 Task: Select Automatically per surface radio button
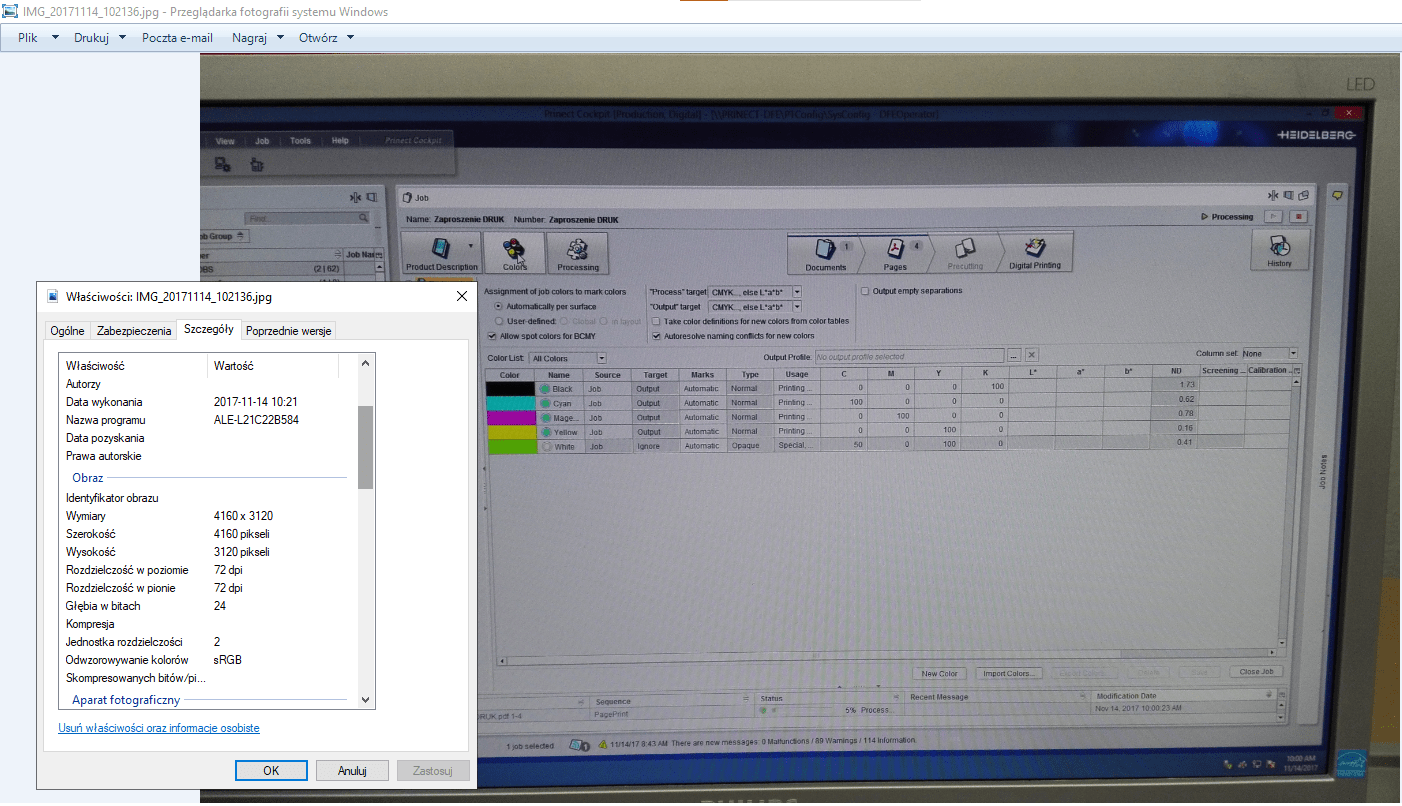pyautogui.click(x=499, y=306)
